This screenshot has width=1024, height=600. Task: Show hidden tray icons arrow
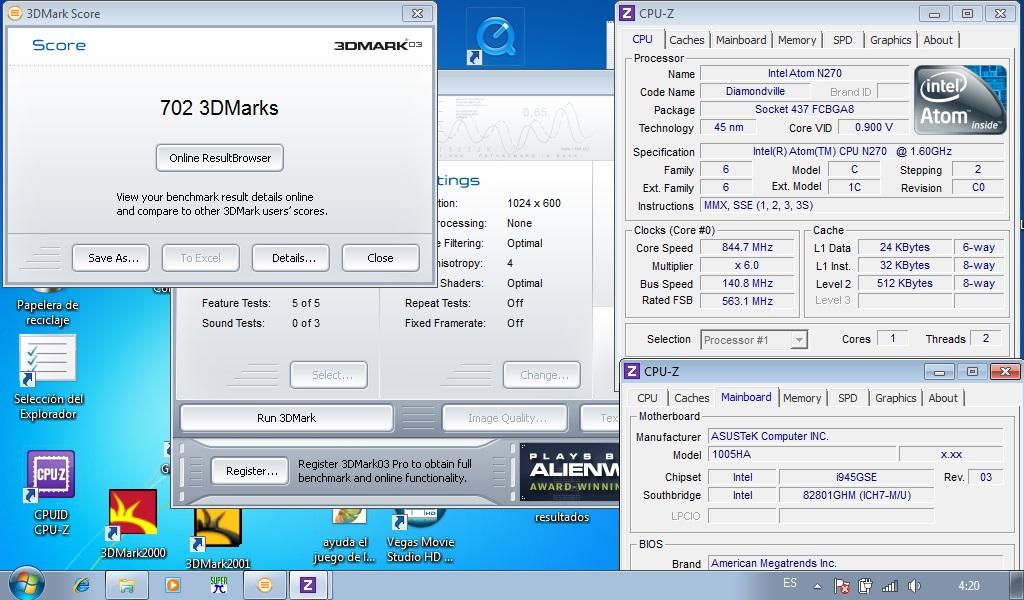point(817,586)
